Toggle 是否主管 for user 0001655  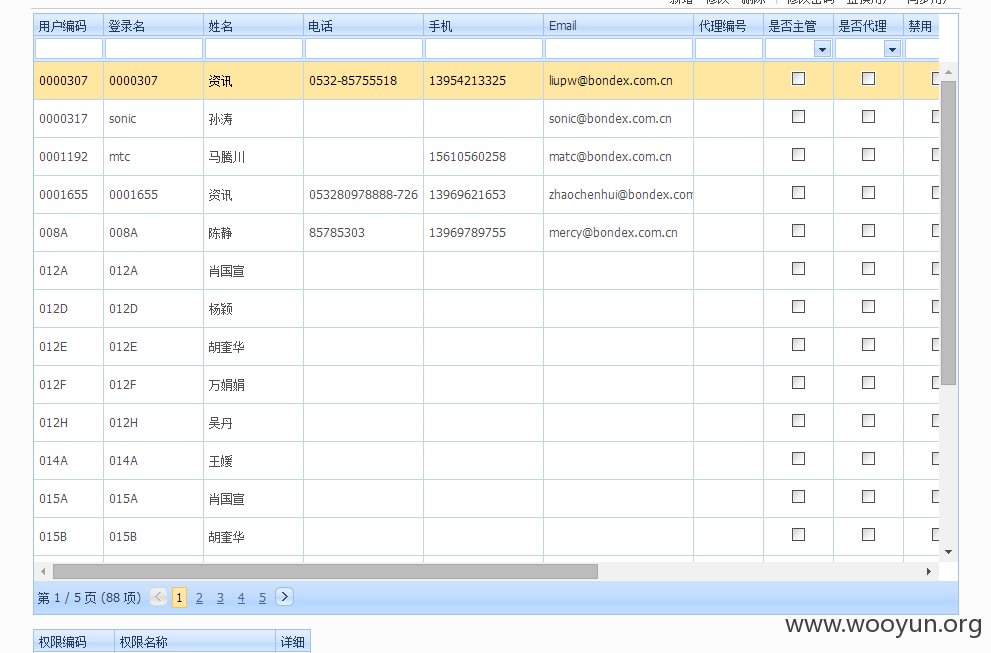(x=798, y=192)
